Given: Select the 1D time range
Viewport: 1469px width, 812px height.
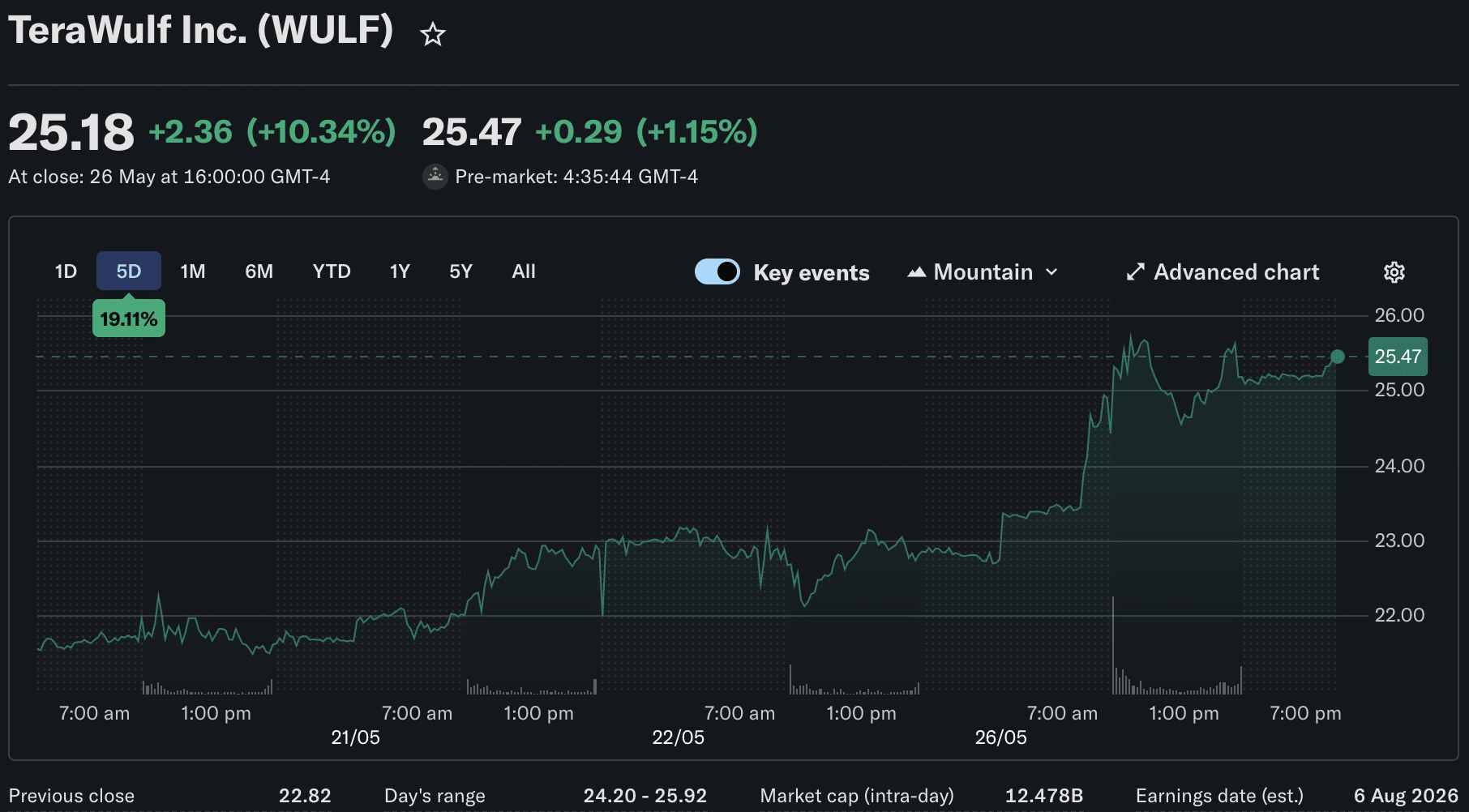Looking at the screenshot, I should 66,271.
